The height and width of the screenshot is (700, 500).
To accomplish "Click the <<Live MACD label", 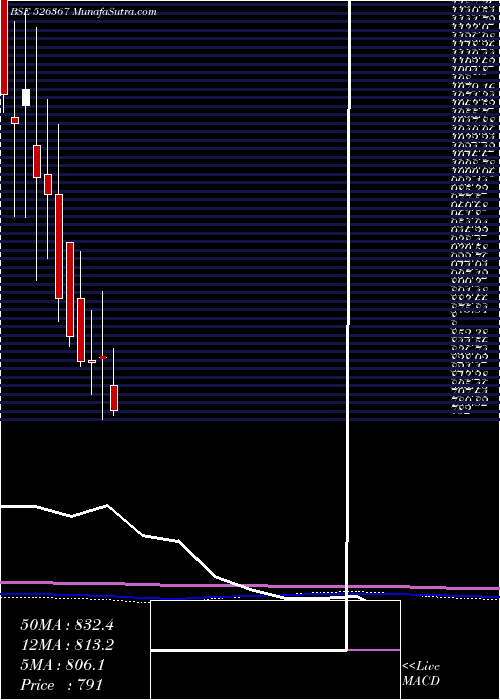I will (421, 674).
